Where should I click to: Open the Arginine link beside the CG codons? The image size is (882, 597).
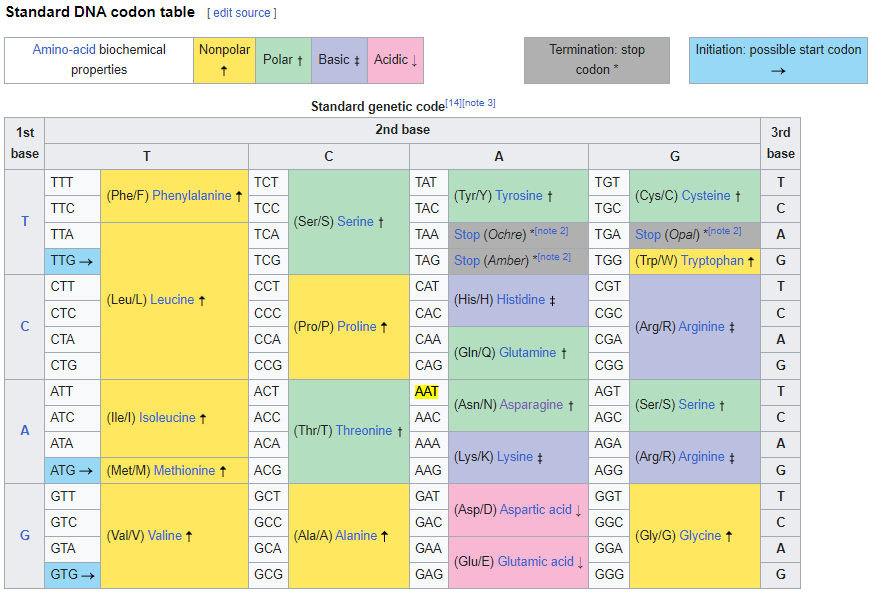tap(701, 326)
